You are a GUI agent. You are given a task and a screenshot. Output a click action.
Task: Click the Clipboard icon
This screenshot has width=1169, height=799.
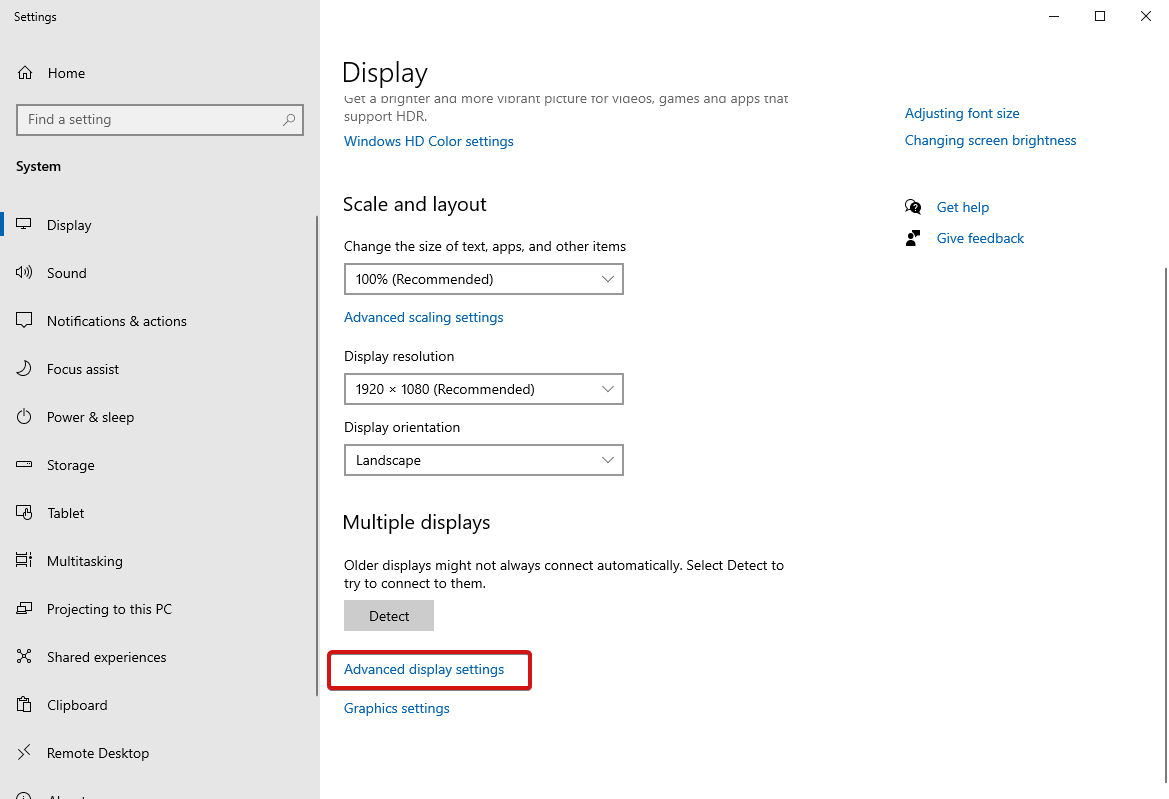(24, 704)
